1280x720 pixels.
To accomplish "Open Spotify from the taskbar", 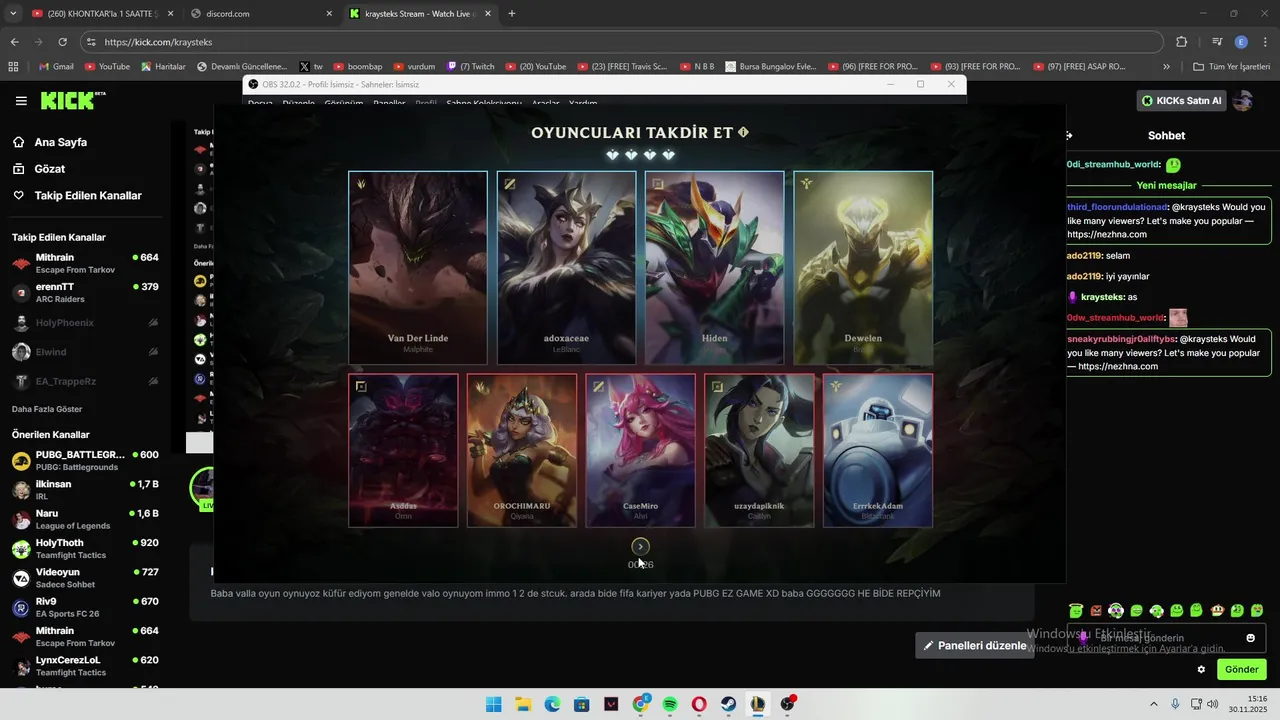I will (670, 704).
